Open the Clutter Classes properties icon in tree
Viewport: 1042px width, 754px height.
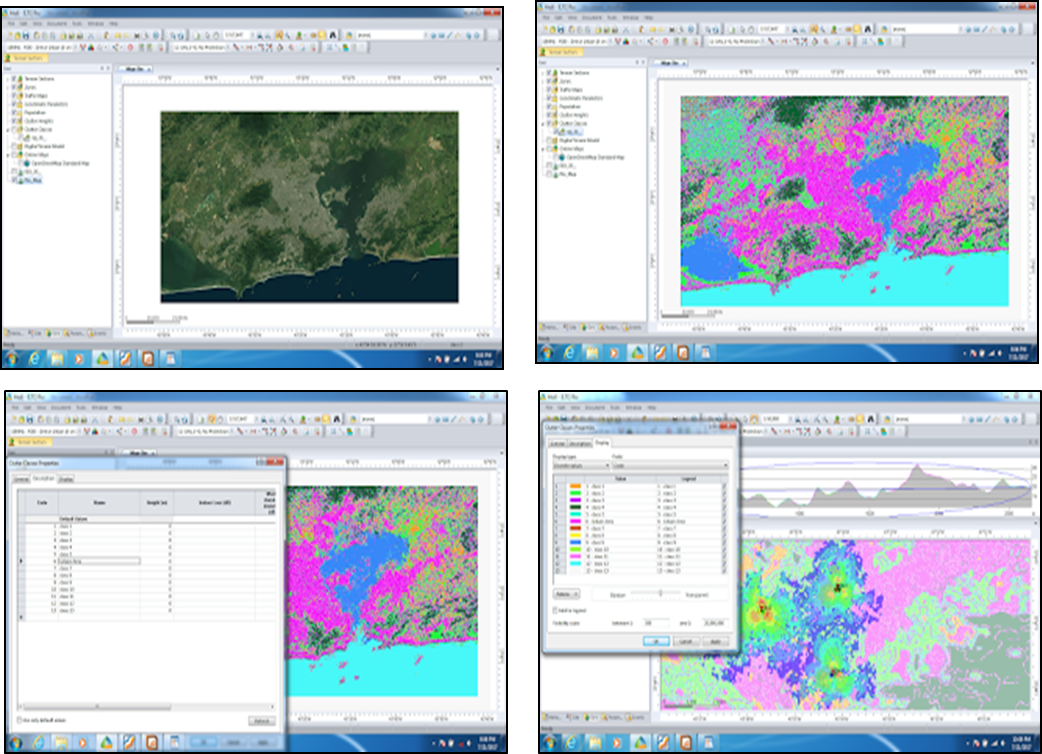20,130
